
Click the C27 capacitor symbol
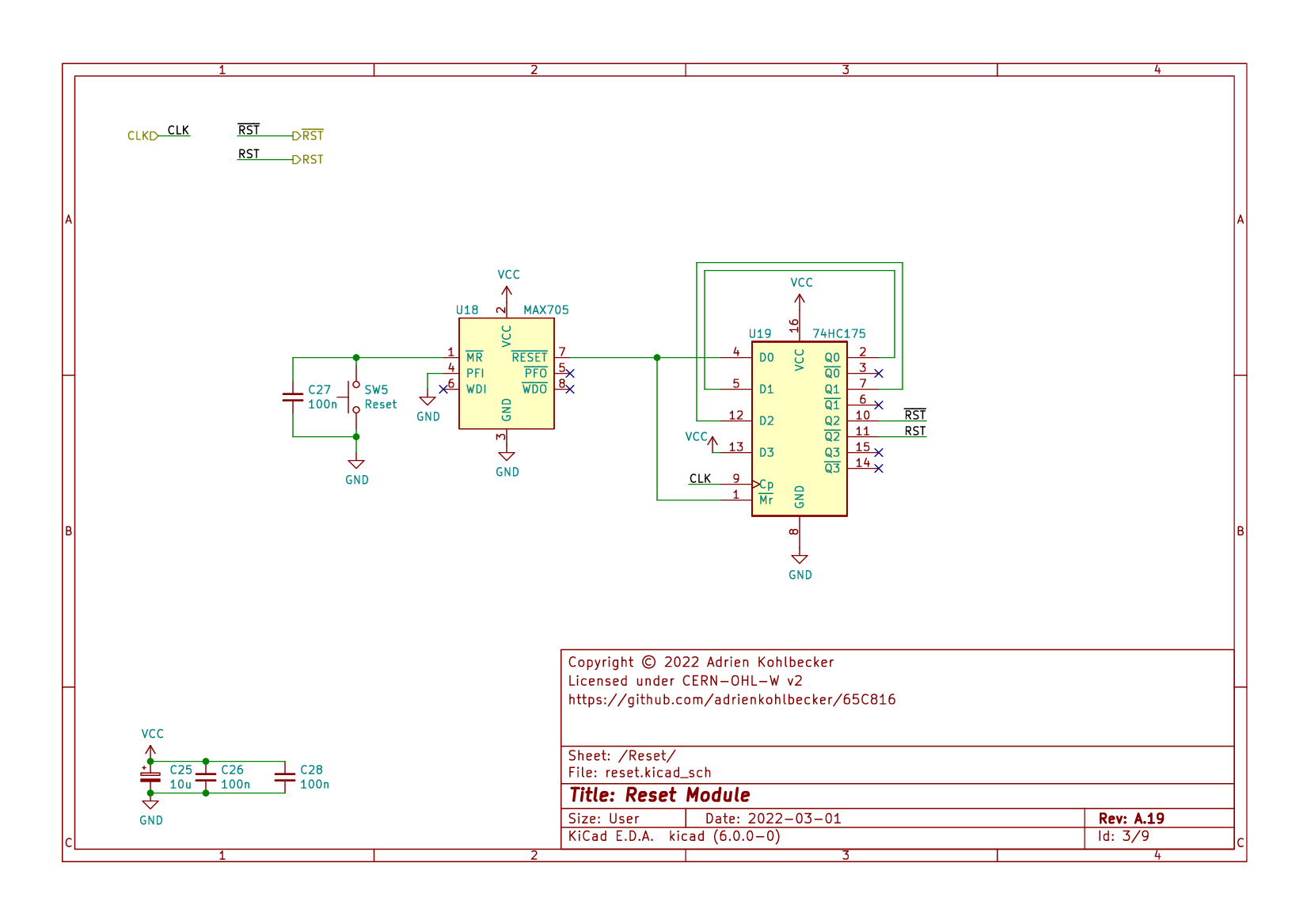(x=293, y=397)
